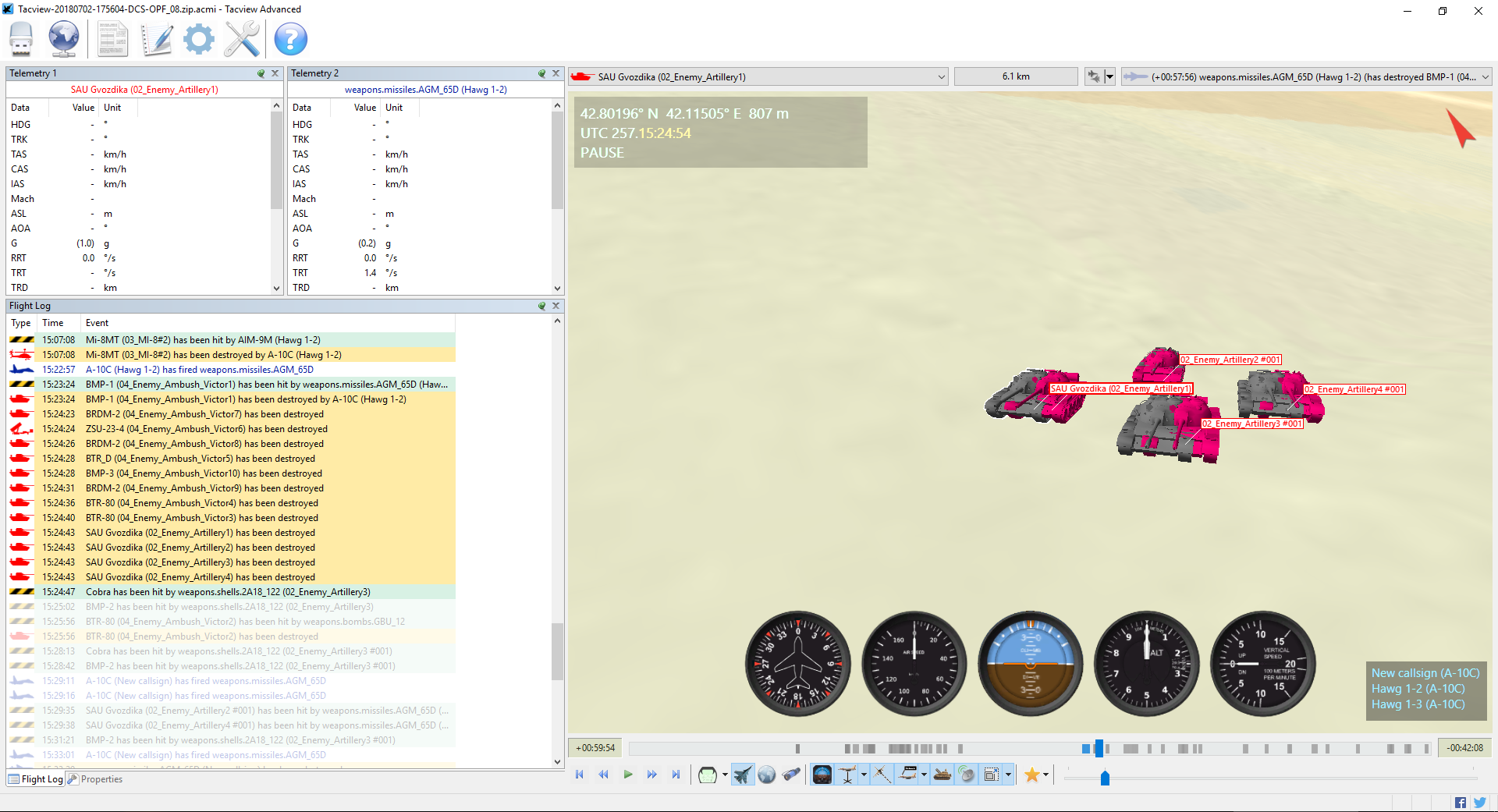This screenshot has height=812, width=1498.
Task: Toggle the aircraft-on-stand display icon
Action: tap(847, 775)
